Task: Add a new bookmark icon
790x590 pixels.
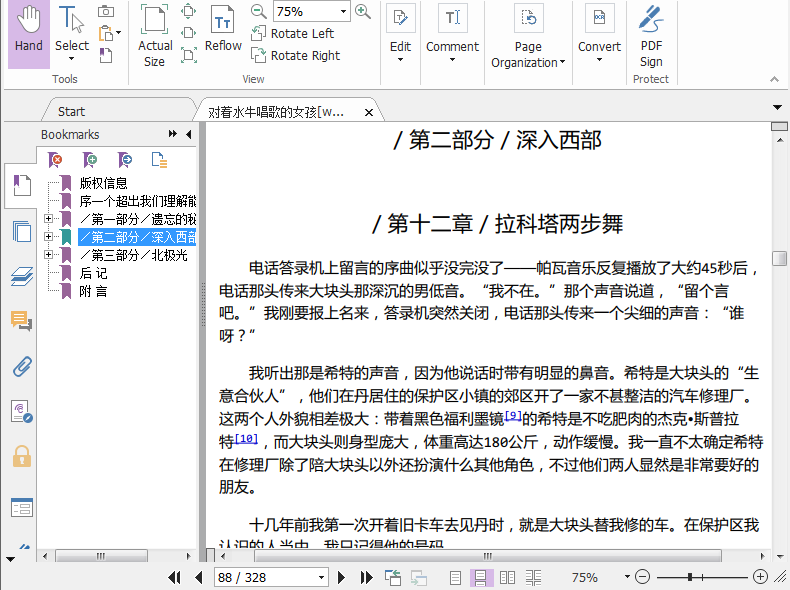Action: (x=91, y=160)
